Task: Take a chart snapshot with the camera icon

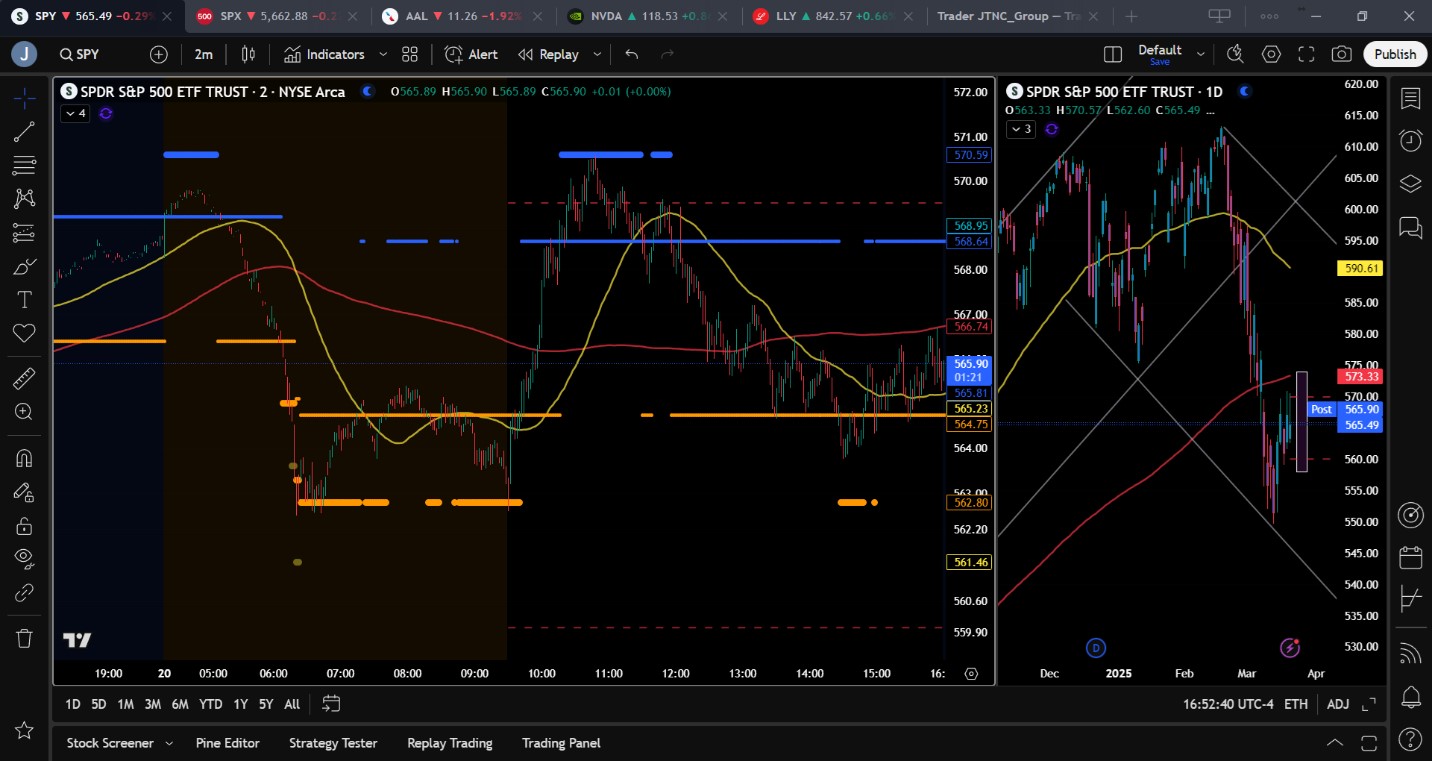Action: coord(1342,54)
